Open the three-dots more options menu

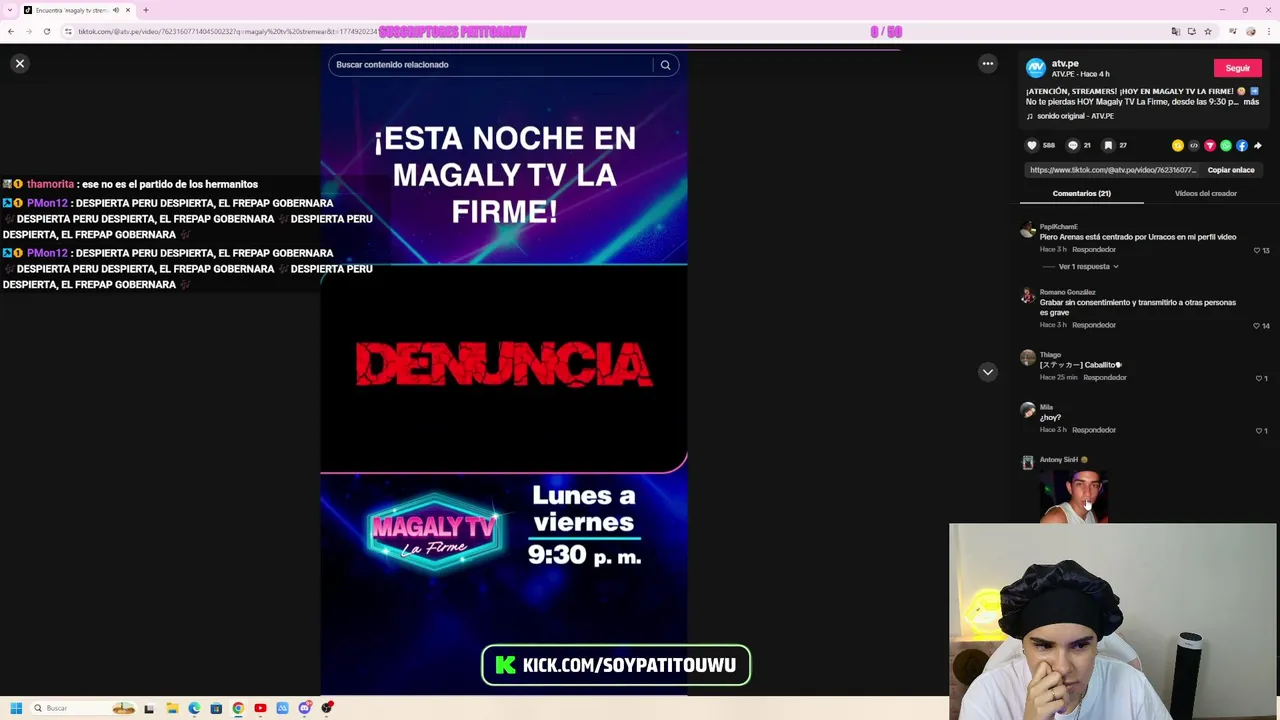coord(987,64)
